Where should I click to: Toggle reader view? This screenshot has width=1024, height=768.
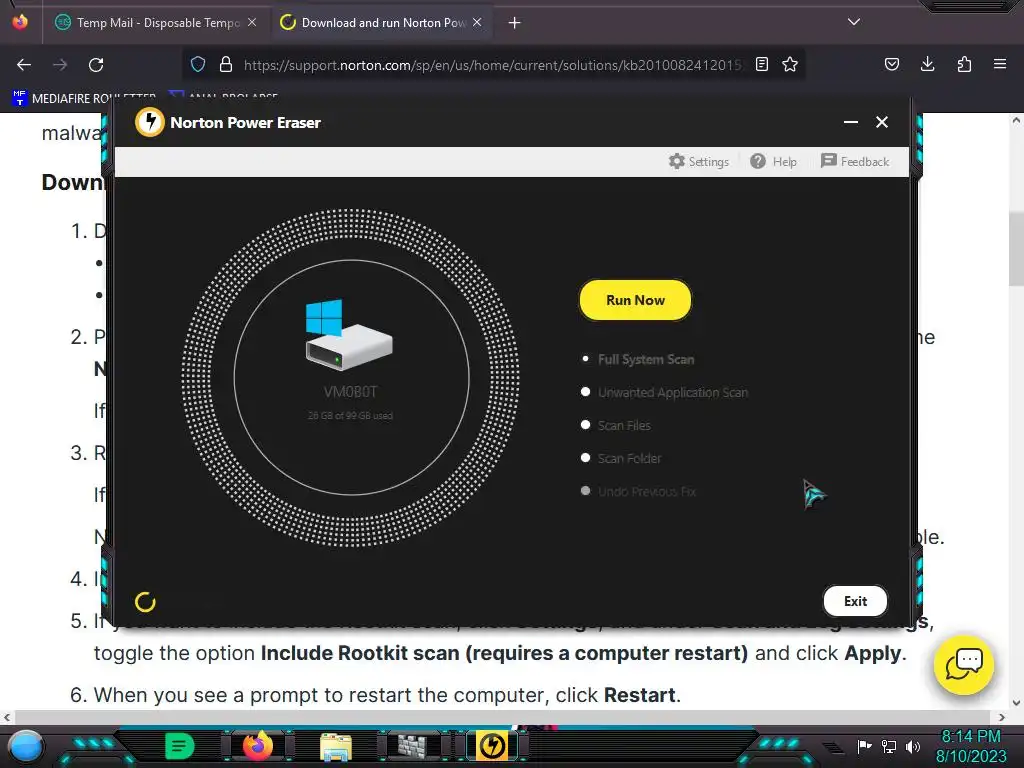point(761,64)
